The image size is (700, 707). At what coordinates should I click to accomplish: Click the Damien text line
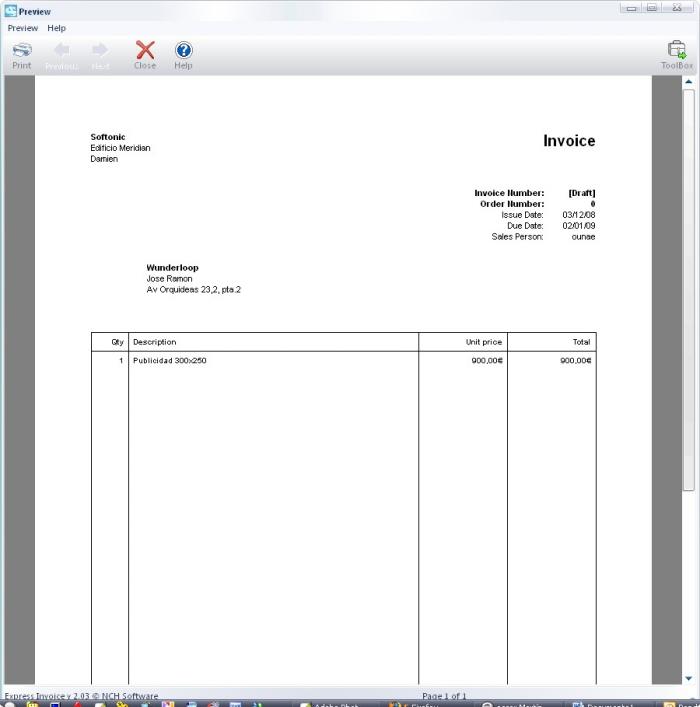click(x=104, y=159)
